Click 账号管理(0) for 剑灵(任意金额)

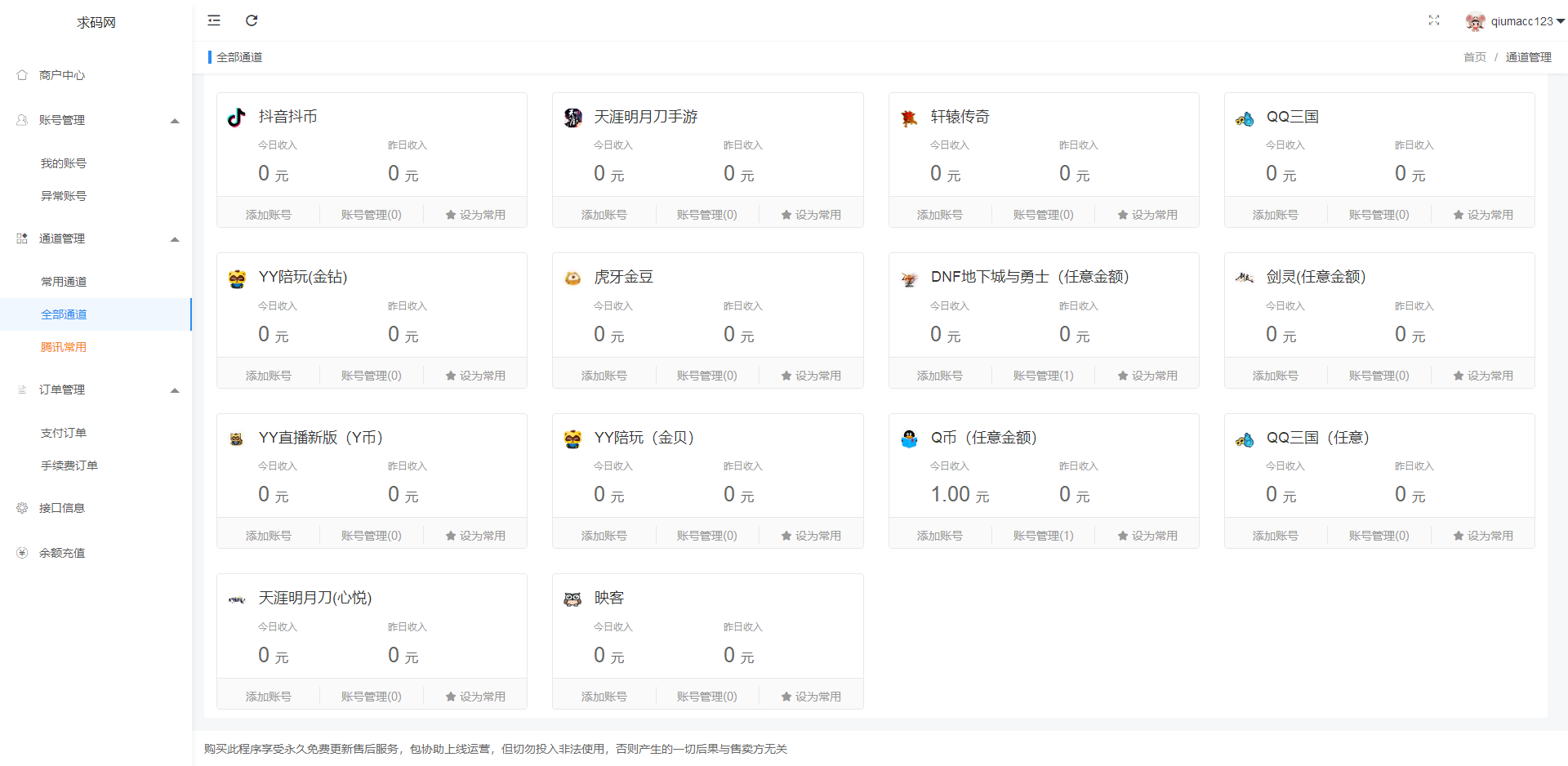1379,376
